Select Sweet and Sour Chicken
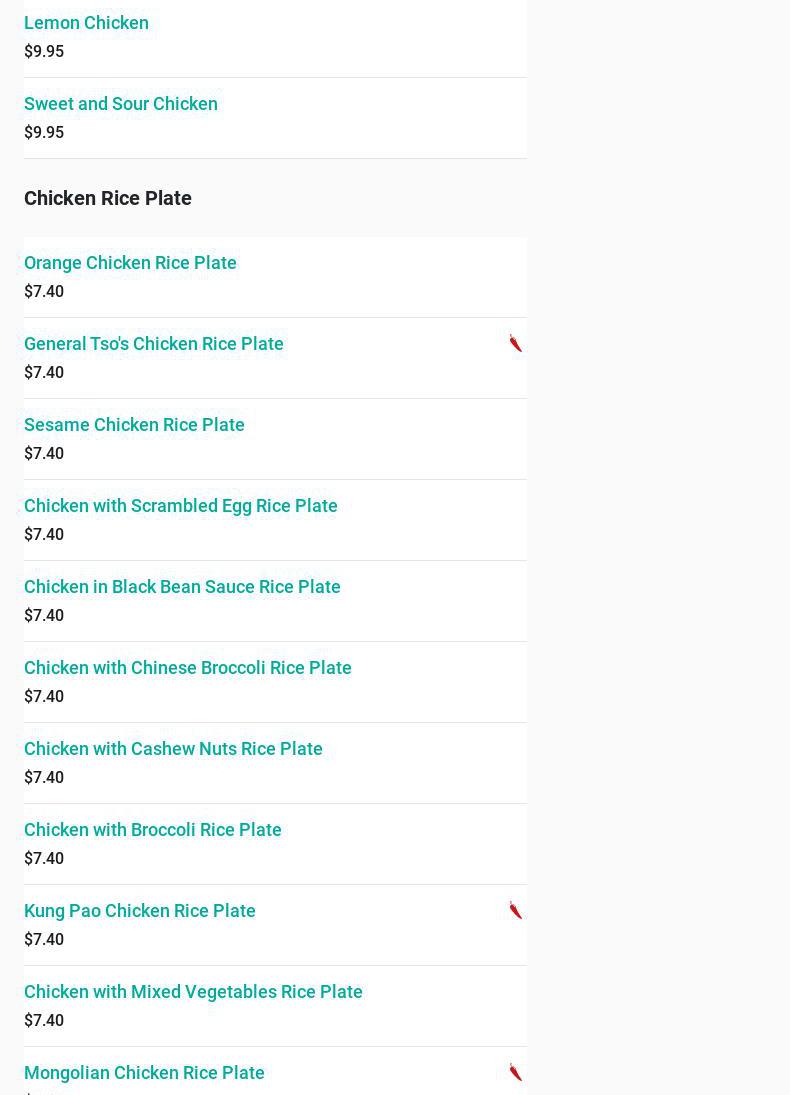 pos(120,103)
